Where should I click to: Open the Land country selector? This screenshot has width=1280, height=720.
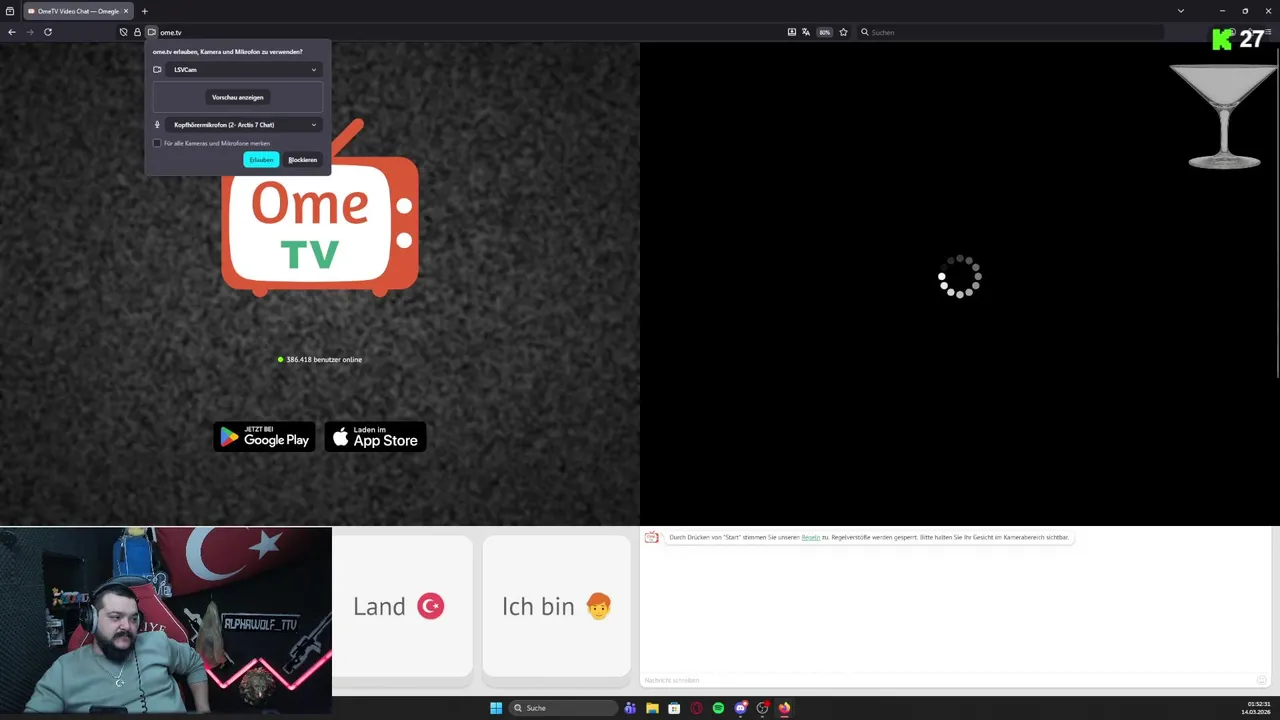[402, 606]
